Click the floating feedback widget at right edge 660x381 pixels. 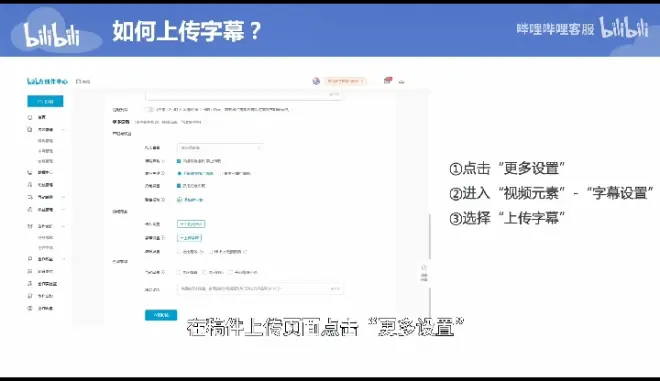point(424,273)
